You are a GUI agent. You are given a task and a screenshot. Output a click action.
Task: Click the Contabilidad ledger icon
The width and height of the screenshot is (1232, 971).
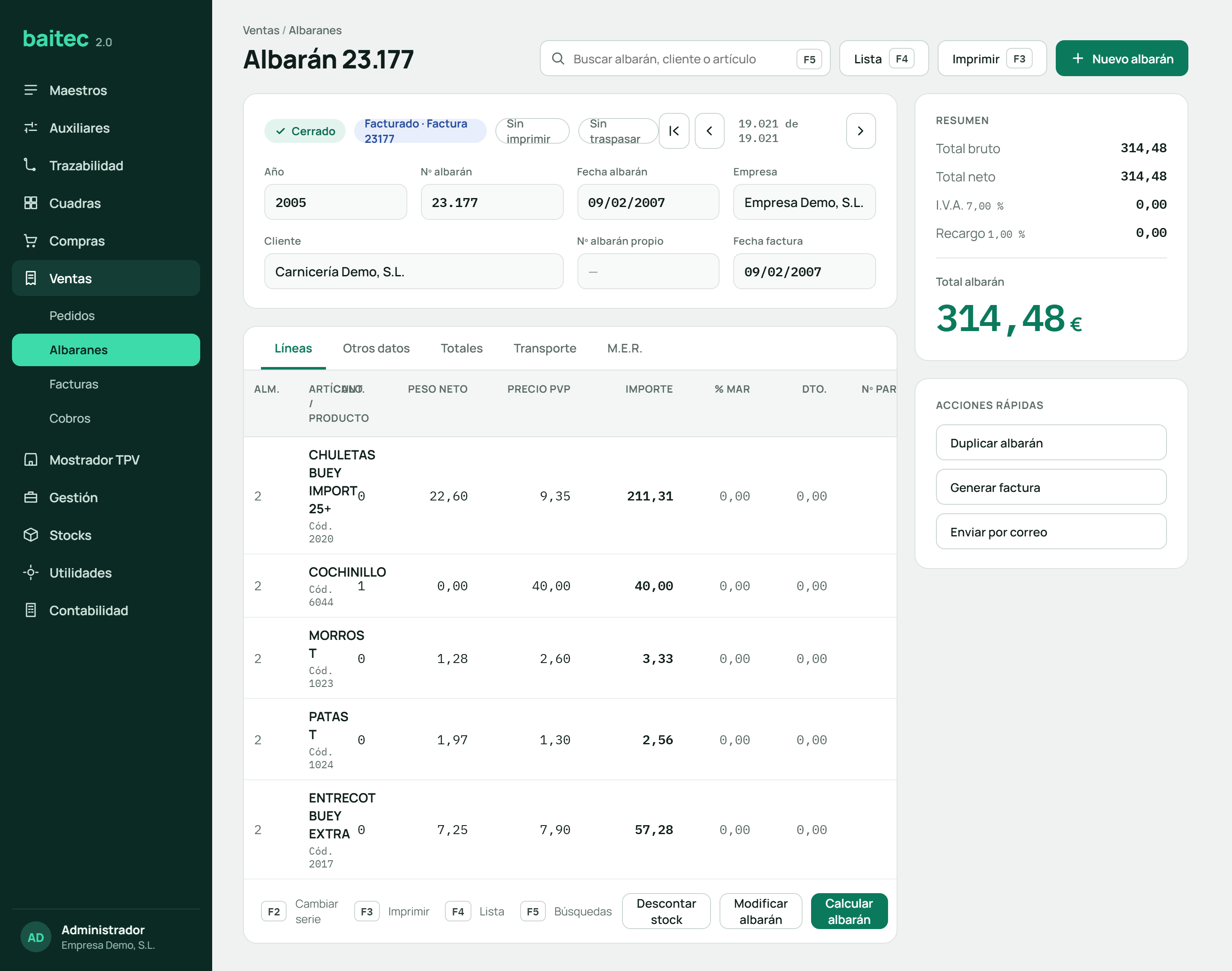31,610
